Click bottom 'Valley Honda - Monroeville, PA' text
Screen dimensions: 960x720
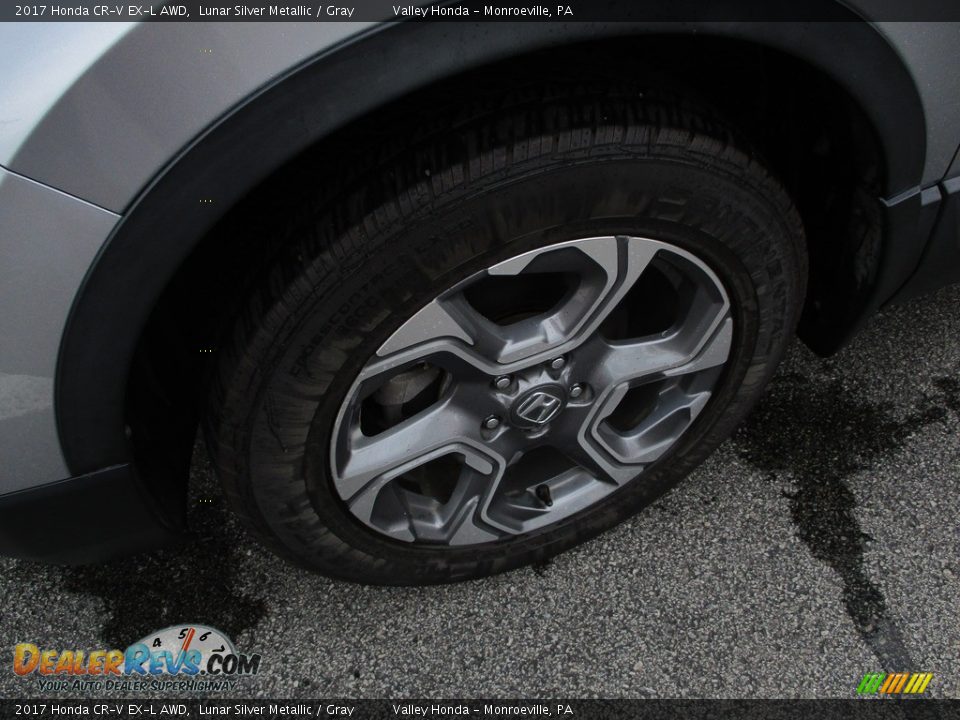482,710
